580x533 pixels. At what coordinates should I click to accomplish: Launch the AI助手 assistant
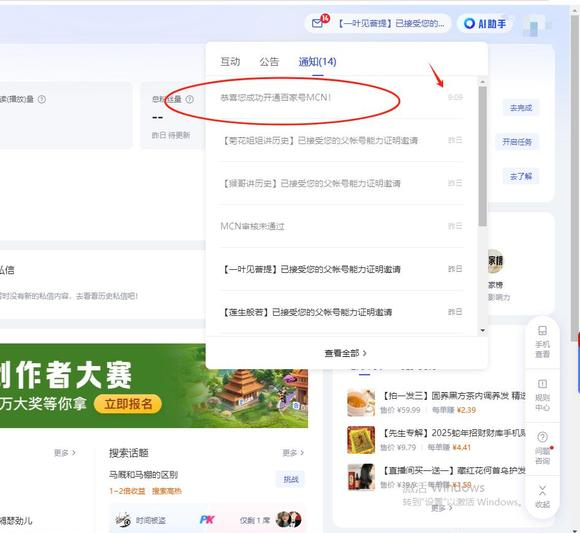[485, 24]
